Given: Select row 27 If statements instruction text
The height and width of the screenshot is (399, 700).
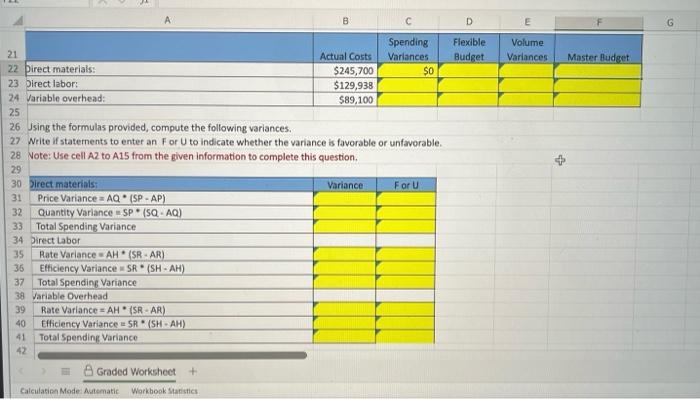Looking at the screenshot, I should (235, 142).
